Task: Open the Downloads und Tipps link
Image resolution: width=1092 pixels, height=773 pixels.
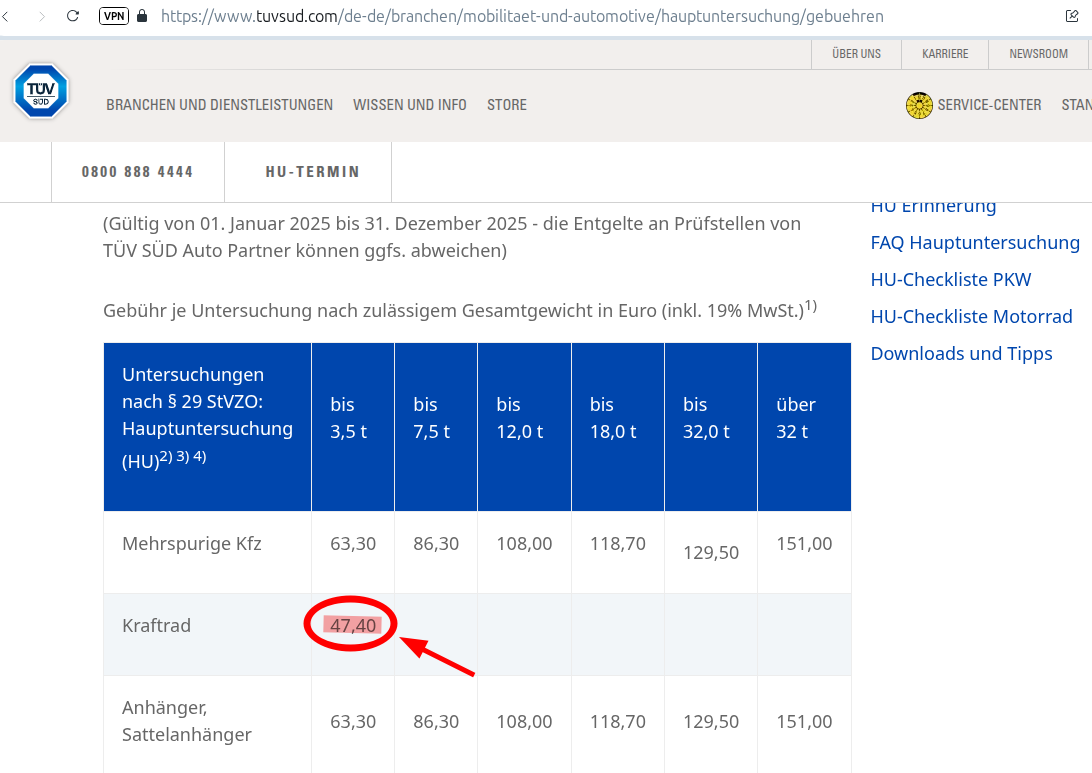Action: tap(961, 354)
